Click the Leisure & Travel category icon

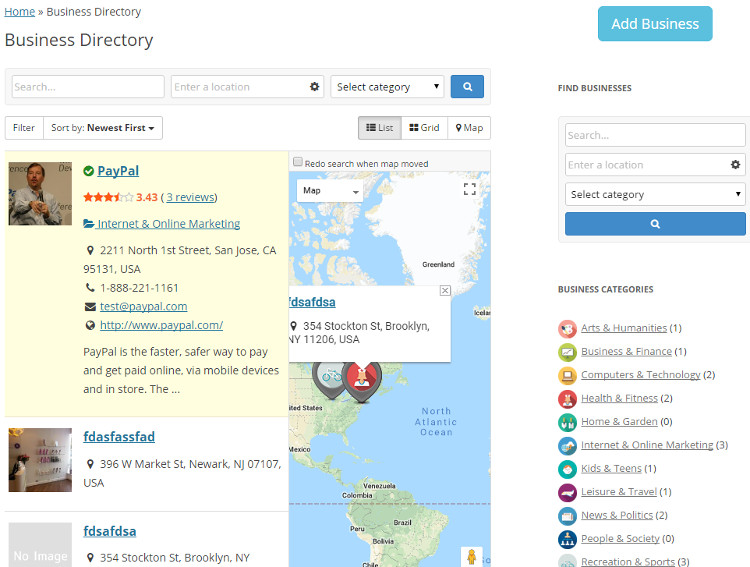coord(567,492)
